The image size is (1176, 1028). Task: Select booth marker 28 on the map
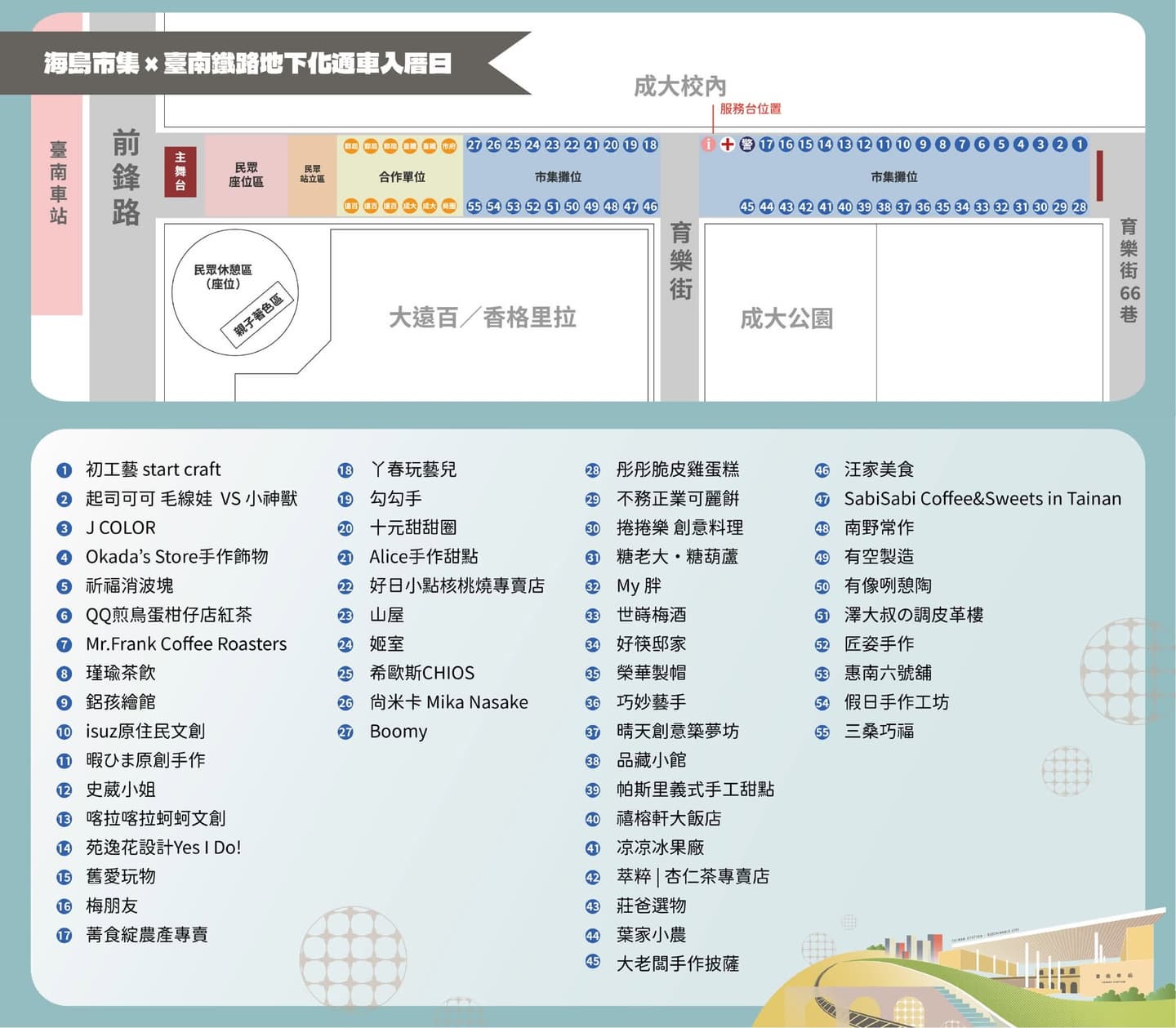click(x=1080, y=207)
